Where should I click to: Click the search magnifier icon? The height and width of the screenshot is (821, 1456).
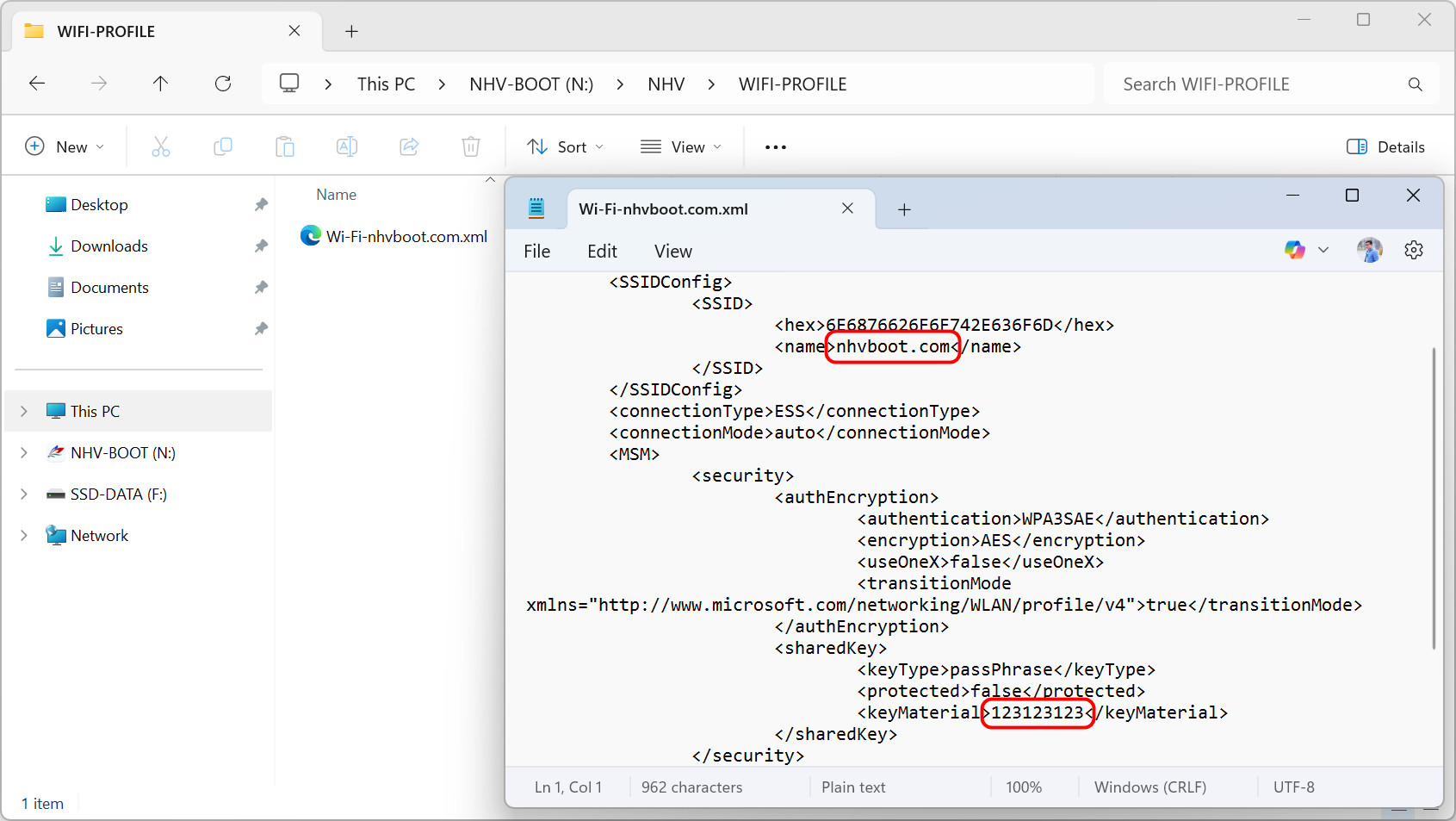(x=1415, y=84)
